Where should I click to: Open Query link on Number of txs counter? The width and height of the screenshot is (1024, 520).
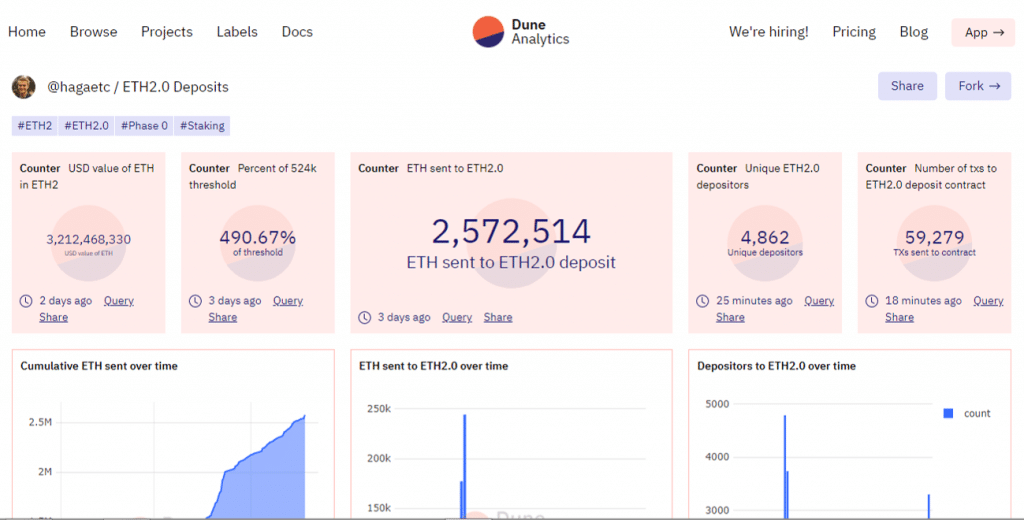pyautogui.click(x=988, y=301)
